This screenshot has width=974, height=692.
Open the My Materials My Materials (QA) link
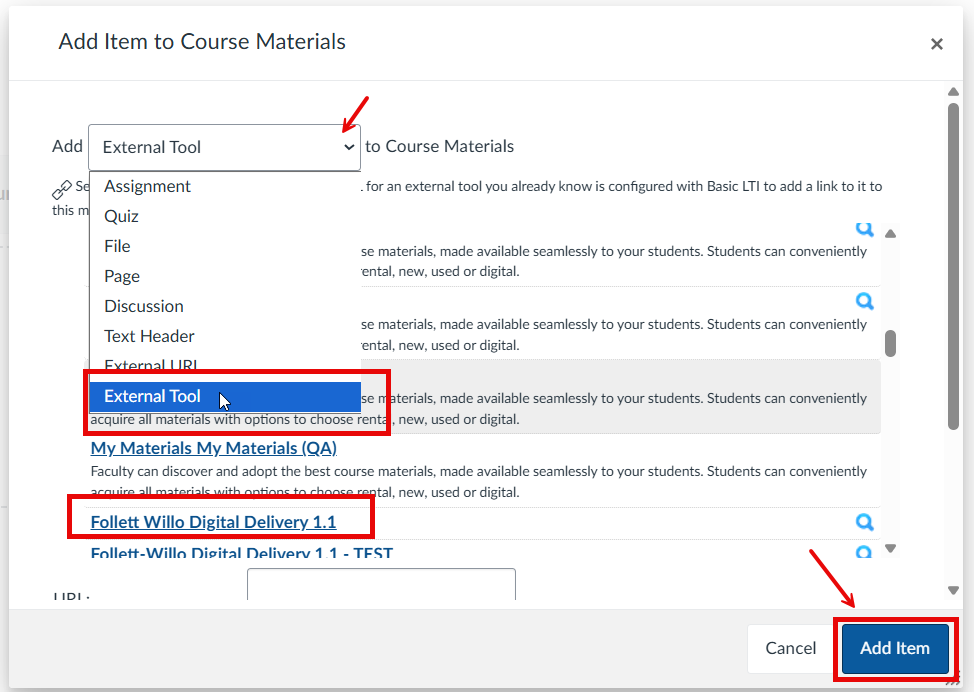(213, 448)
